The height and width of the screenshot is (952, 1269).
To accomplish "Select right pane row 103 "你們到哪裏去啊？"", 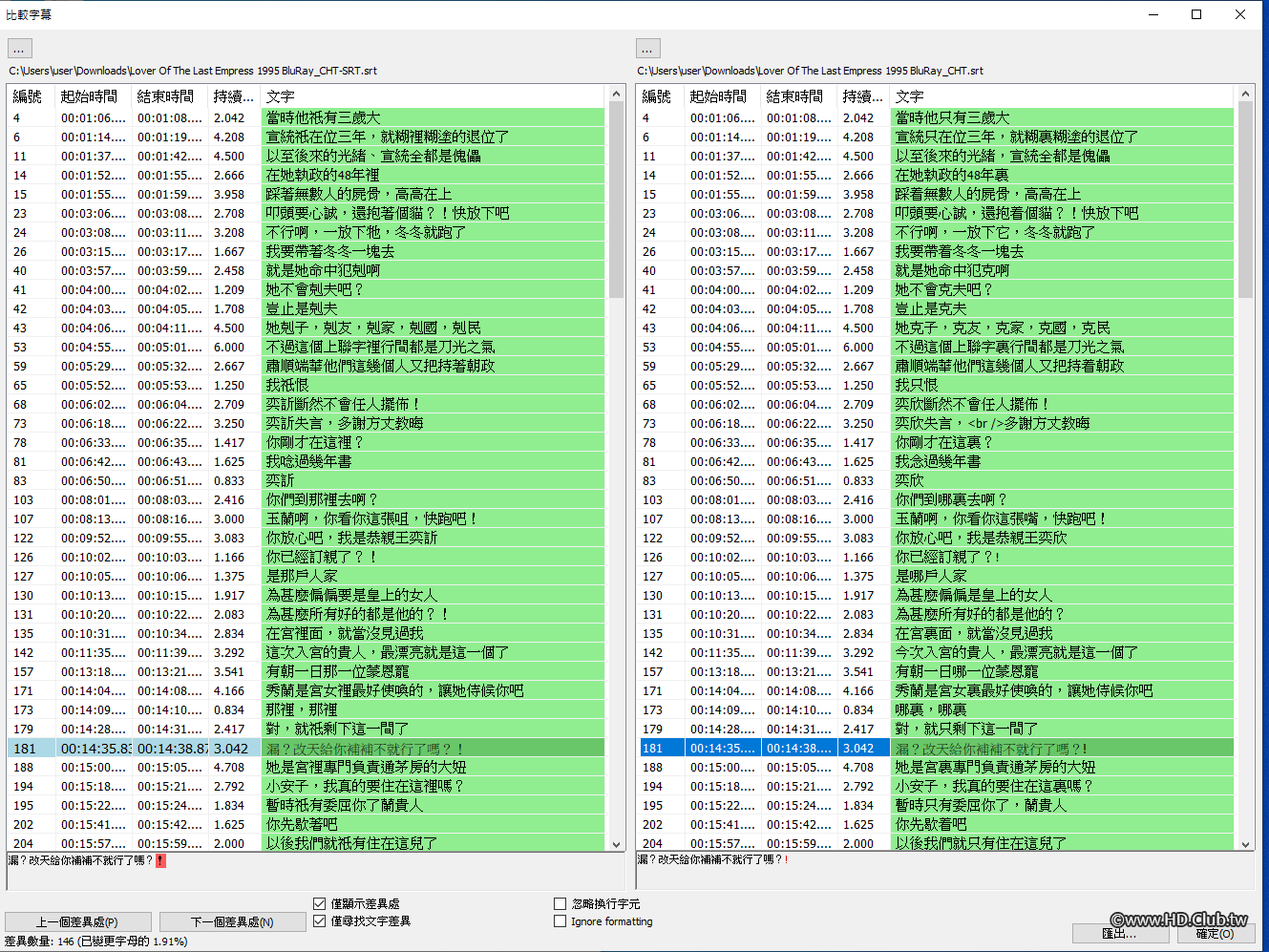I will click(x=936, y=499).
